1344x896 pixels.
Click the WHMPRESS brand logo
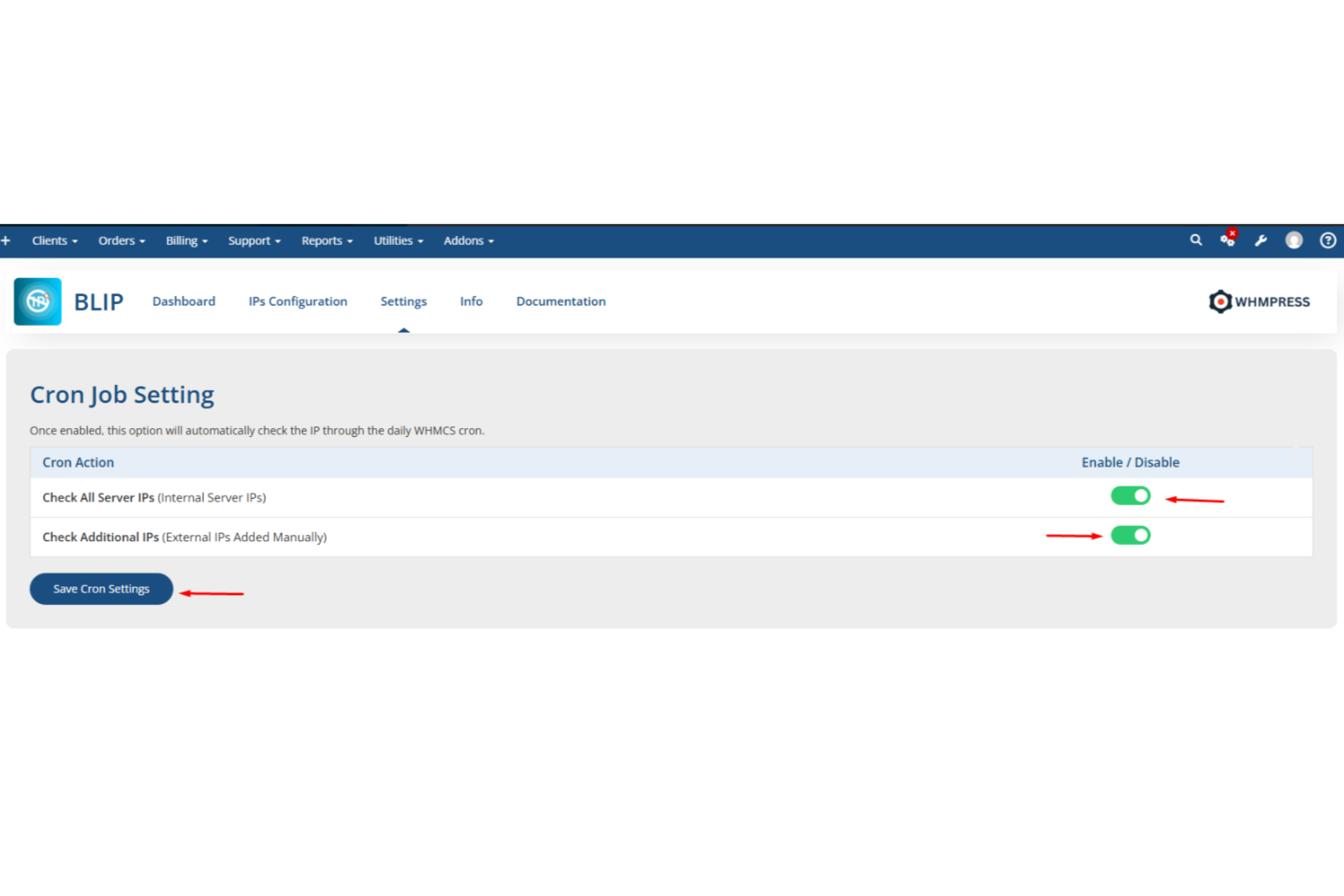point(1259,302)
